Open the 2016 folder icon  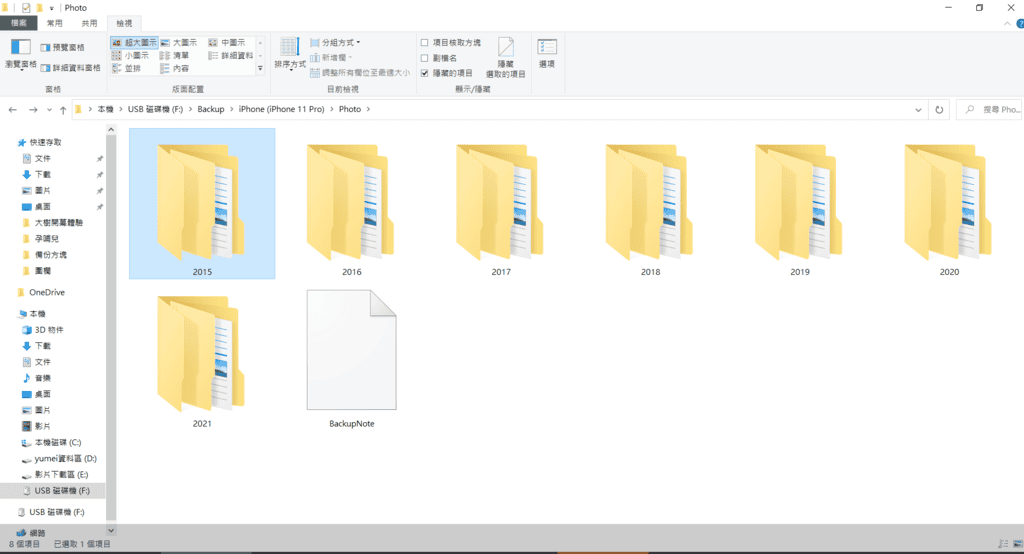pyautogui.click(x=351, y=202)
